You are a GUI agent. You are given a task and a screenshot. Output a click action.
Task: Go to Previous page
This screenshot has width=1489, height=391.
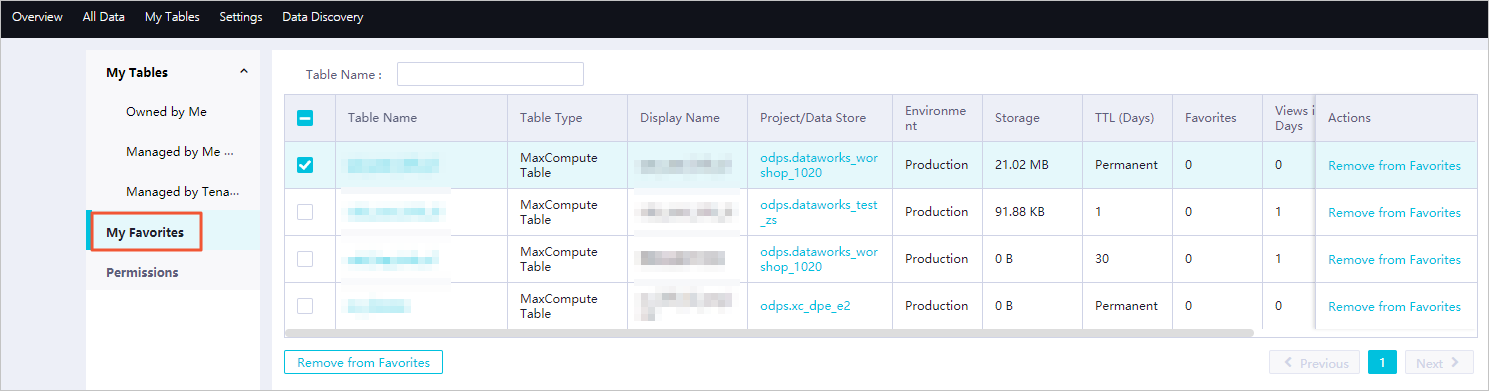point(1315,363)
